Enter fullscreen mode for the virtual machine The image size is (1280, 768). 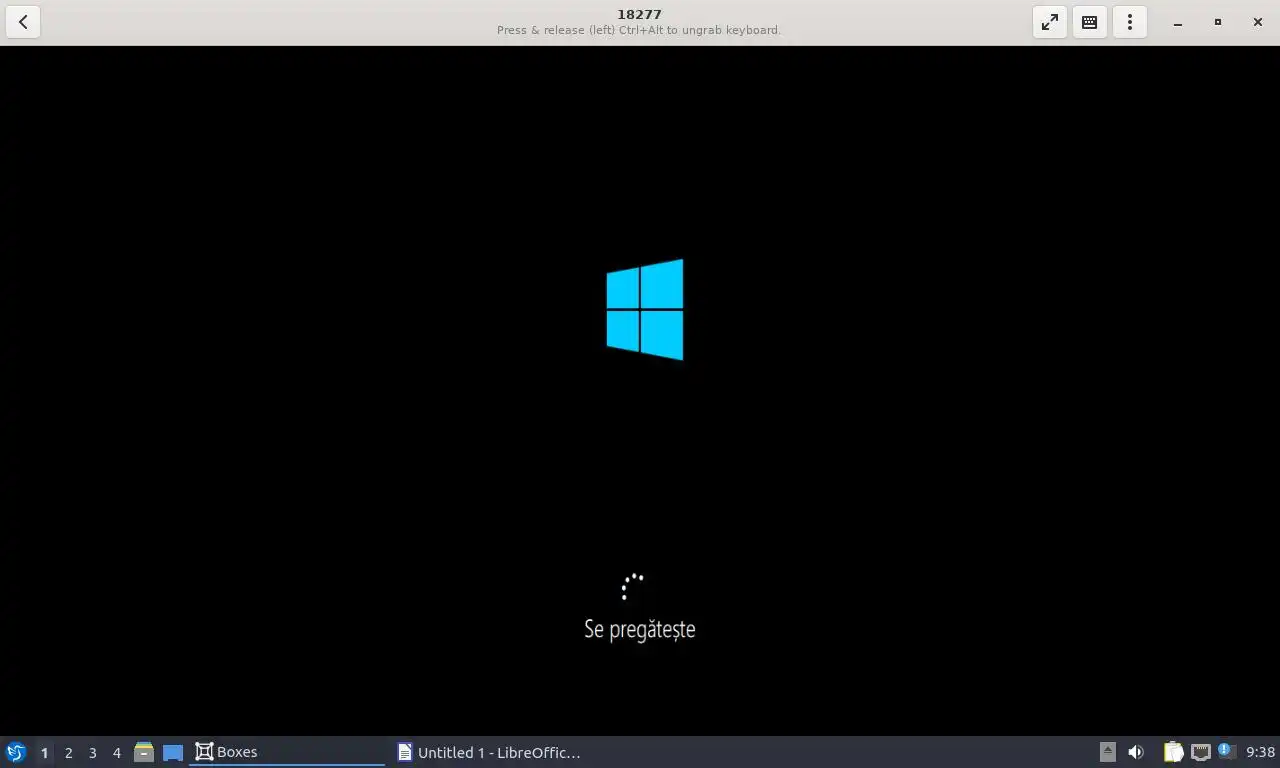(1050, 22)
